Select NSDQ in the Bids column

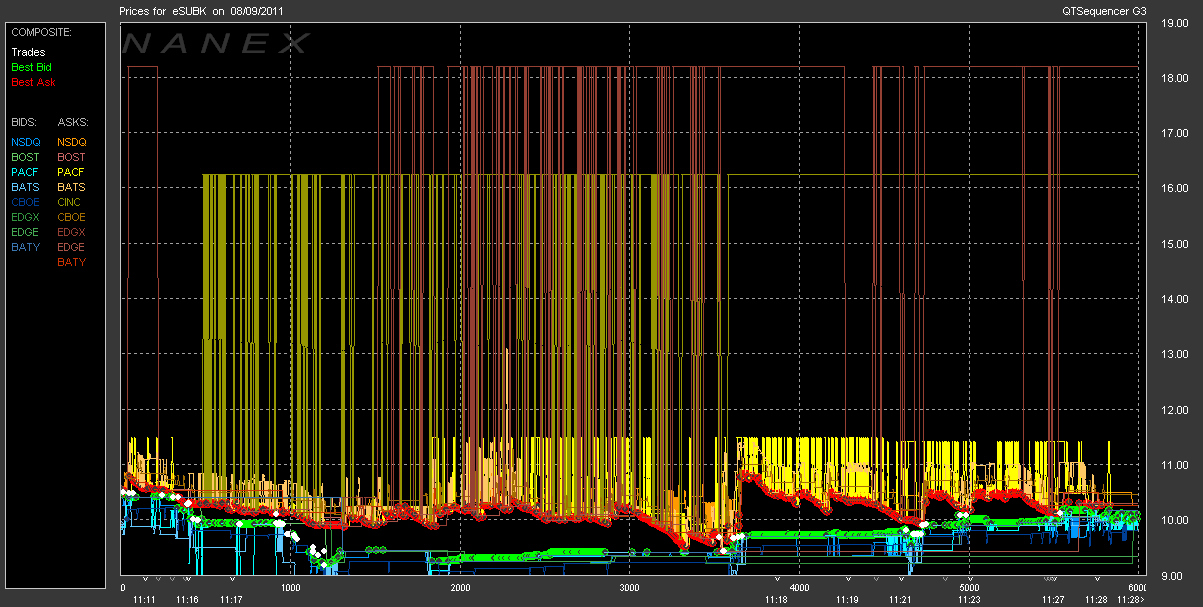(26, 142)
